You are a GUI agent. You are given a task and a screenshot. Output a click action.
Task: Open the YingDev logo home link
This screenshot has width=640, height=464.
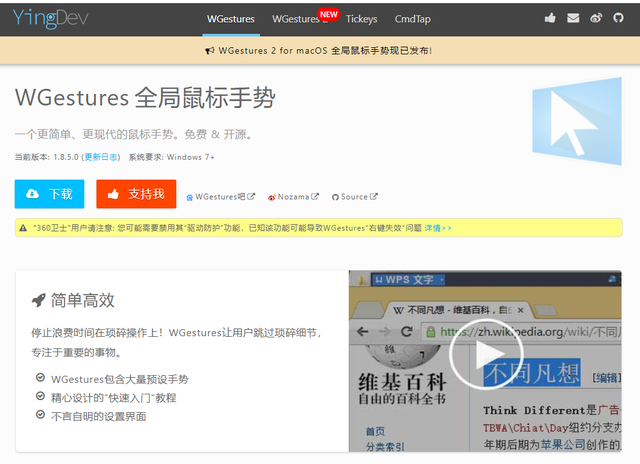coord(51,19)
